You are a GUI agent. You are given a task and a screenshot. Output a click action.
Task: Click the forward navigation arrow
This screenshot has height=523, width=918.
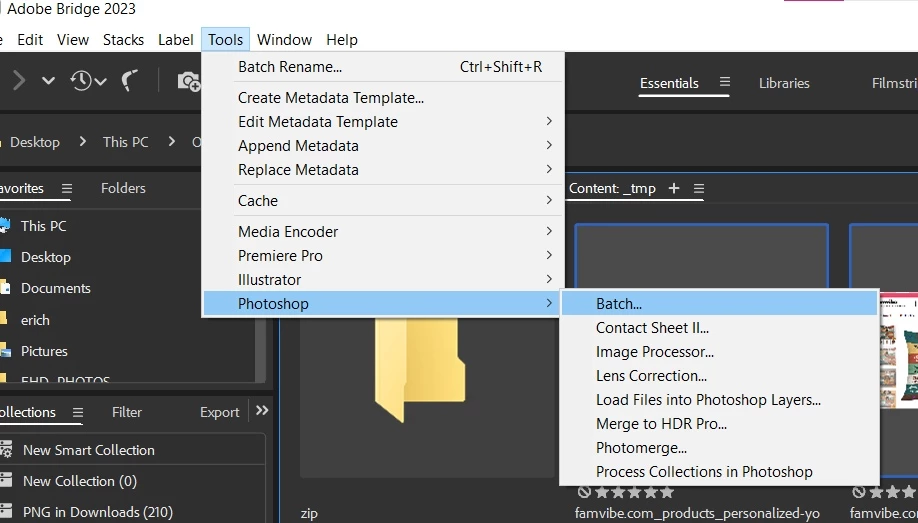[x=19, y=80]
